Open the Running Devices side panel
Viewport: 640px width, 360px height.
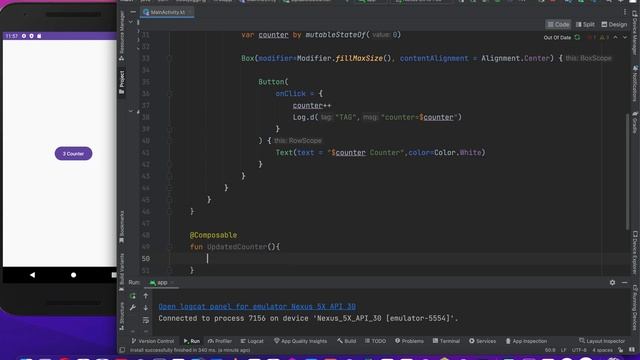(x=635, y=307)
